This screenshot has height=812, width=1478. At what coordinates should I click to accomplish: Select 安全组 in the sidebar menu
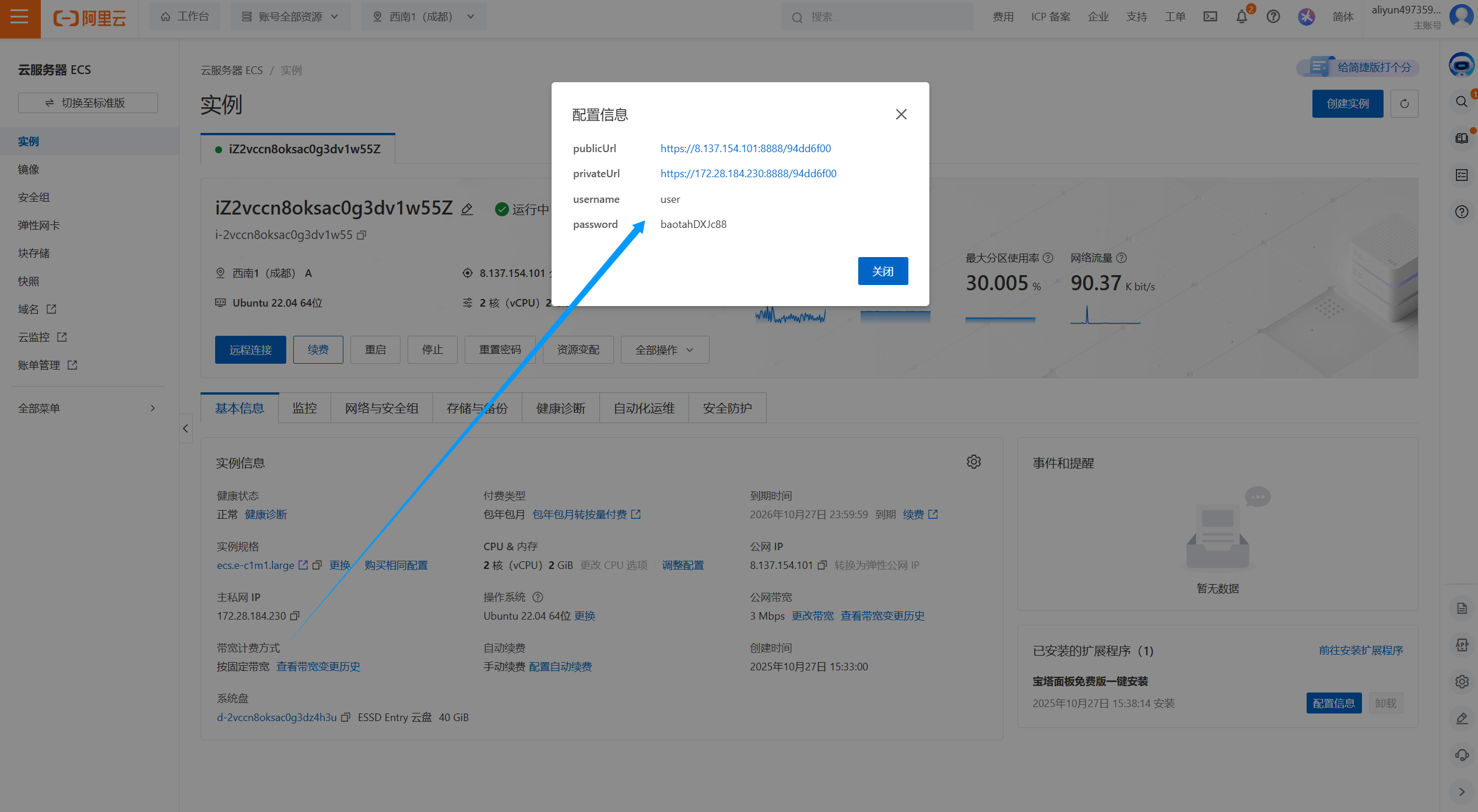(34, 198)
